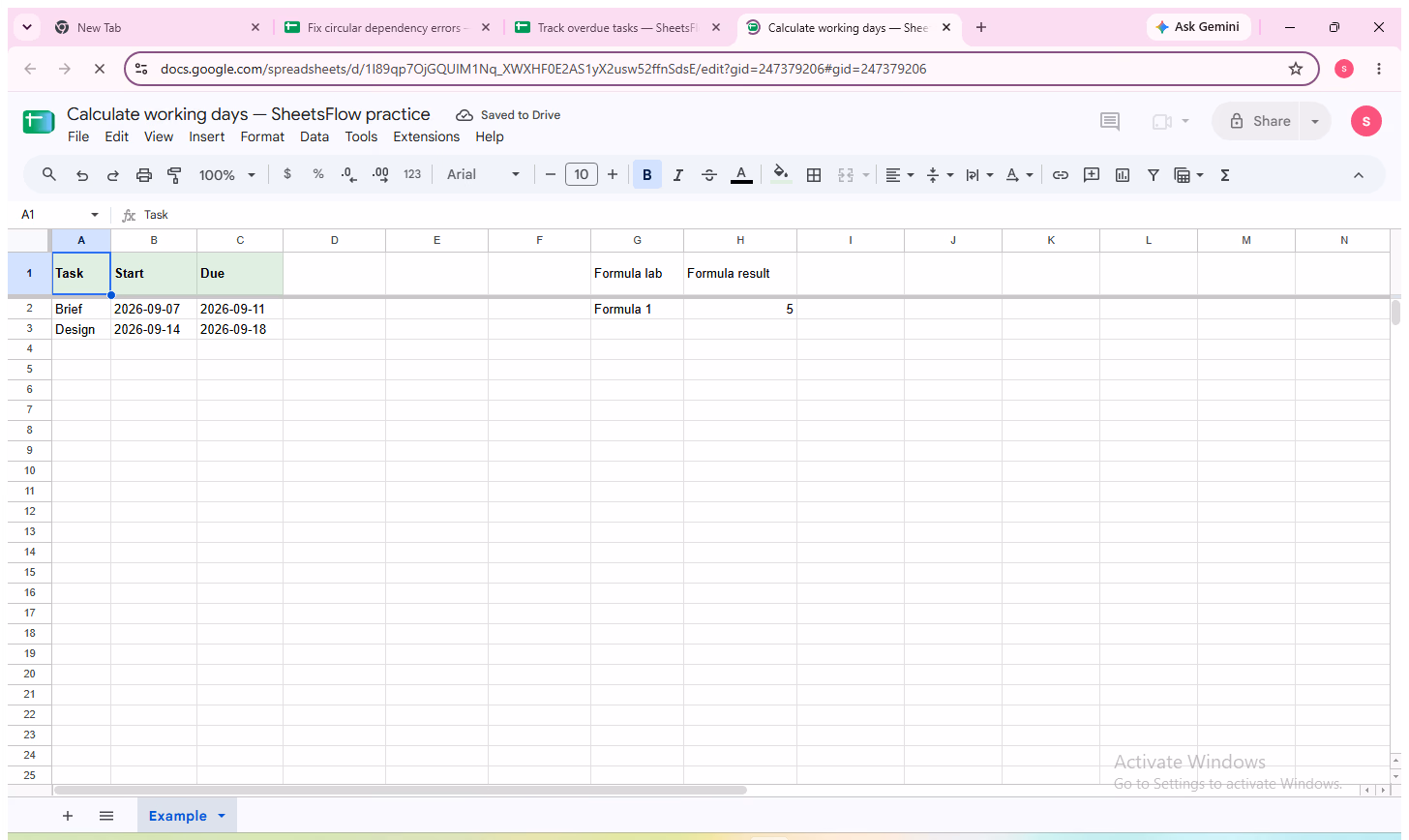Toggle strikethrough formatting
1409x840 pixels.
coord(709,175)
